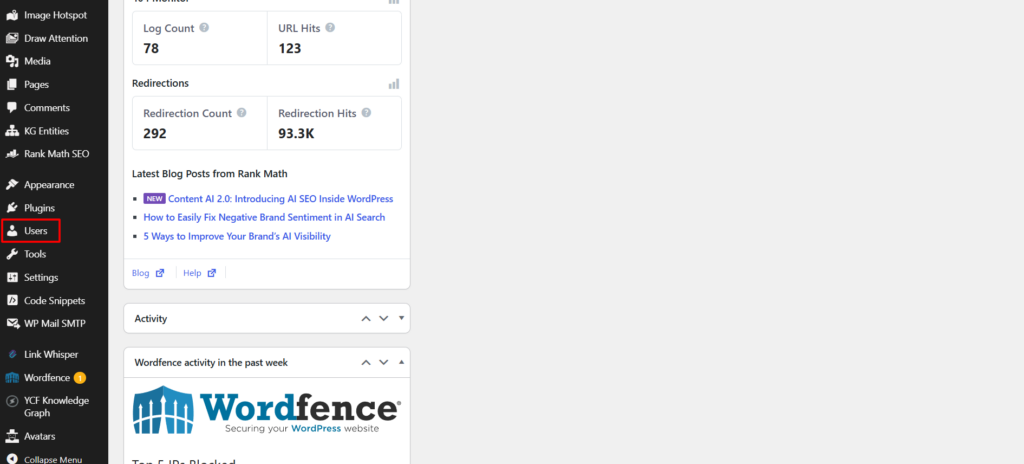Click the Tools wrench icon
This screenshot has height=464, width=1024.
(x=12, y=254)
